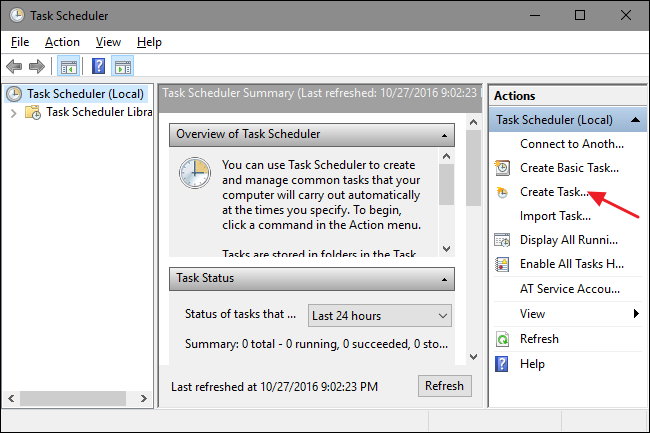Toggle the Action Pane toolbar icon
Image resolution: width=650 pixels, height=433 pixels.
(123, 67)
